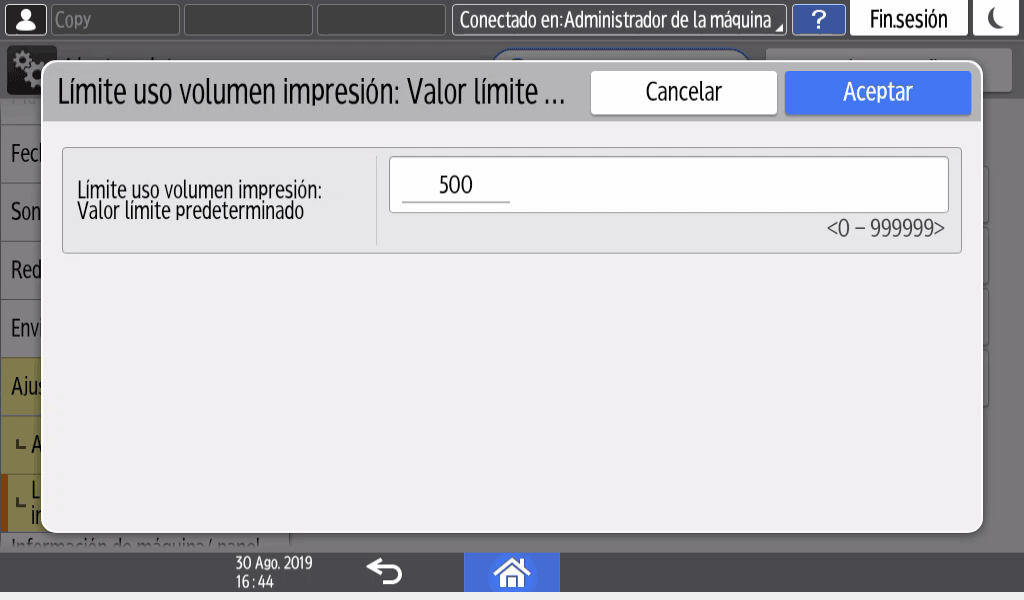Tap the date and time display
Image resolution: width=1024 pixels, height=600 pixels.
tap(273, 572)
